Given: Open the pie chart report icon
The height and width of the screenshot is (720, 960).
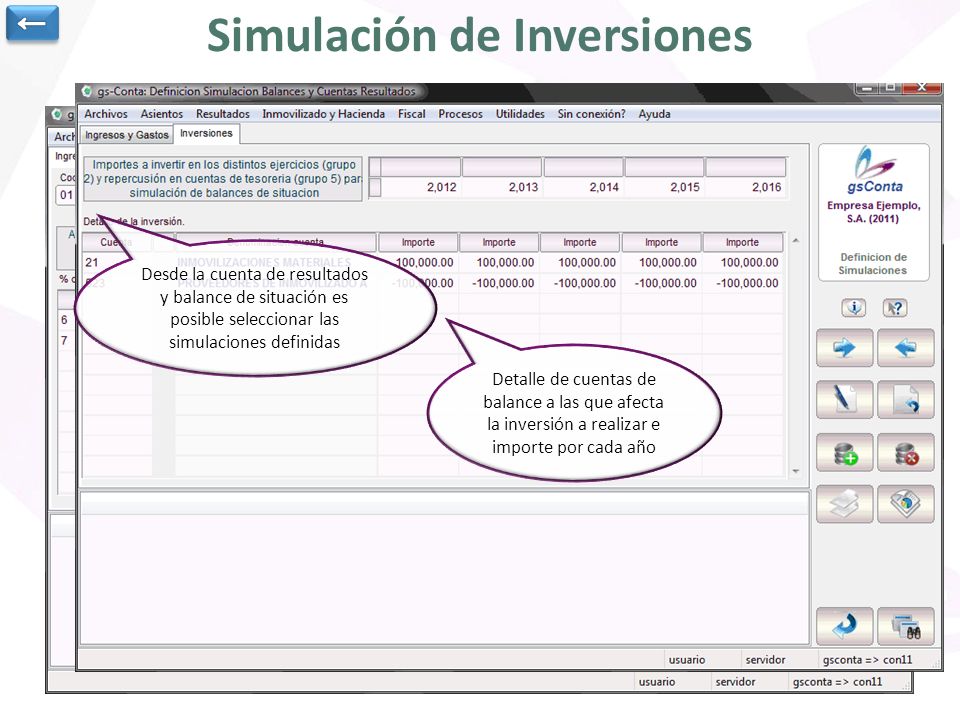Looking at the screenshot, I should coord(906,504).
